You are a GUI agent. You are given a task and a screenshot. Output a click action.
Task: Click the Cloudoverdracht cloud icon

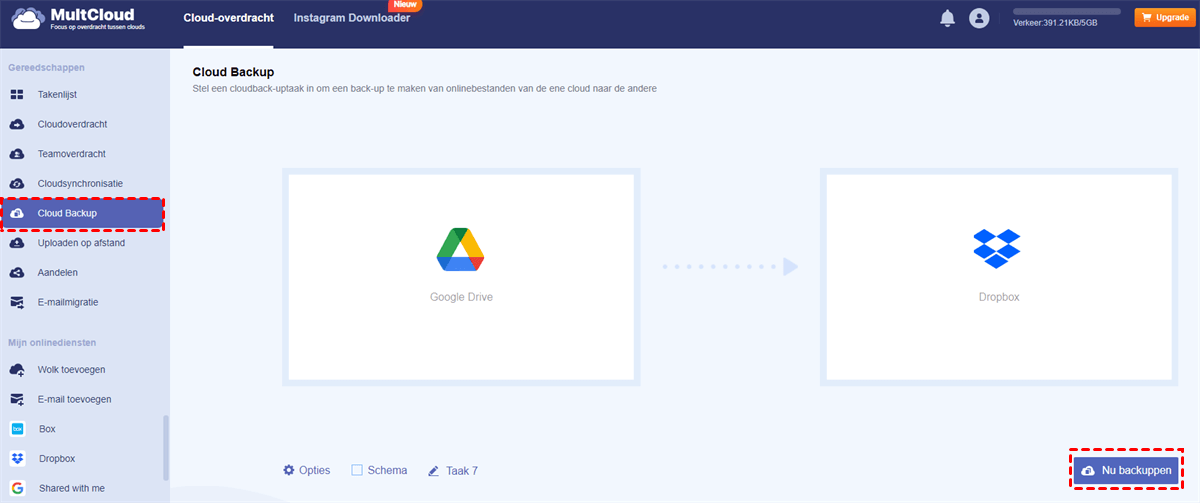pos(17,124)
